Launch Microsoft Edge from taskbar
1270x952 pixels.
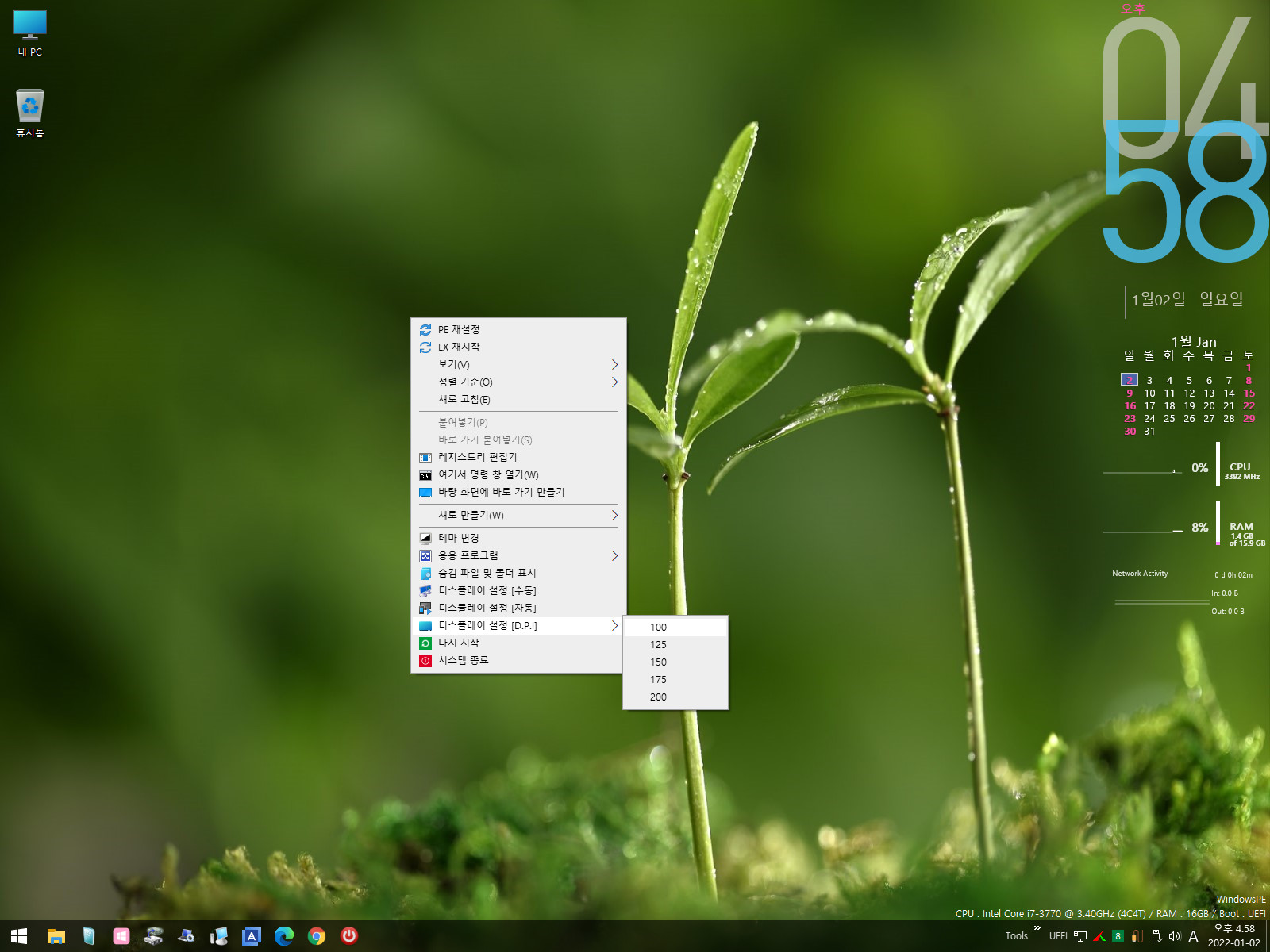pyautogui.click(x=283, y=936)
